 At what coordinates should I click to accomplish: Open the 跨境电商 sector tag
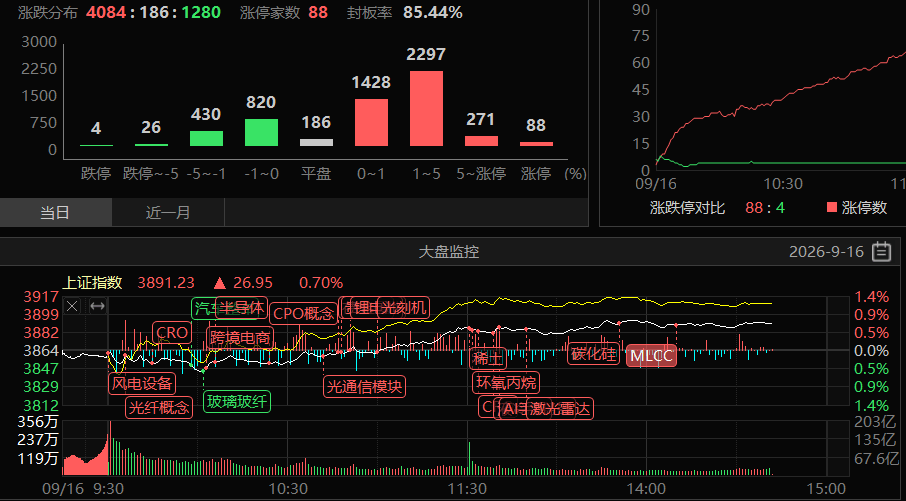(x=240, y=338)
